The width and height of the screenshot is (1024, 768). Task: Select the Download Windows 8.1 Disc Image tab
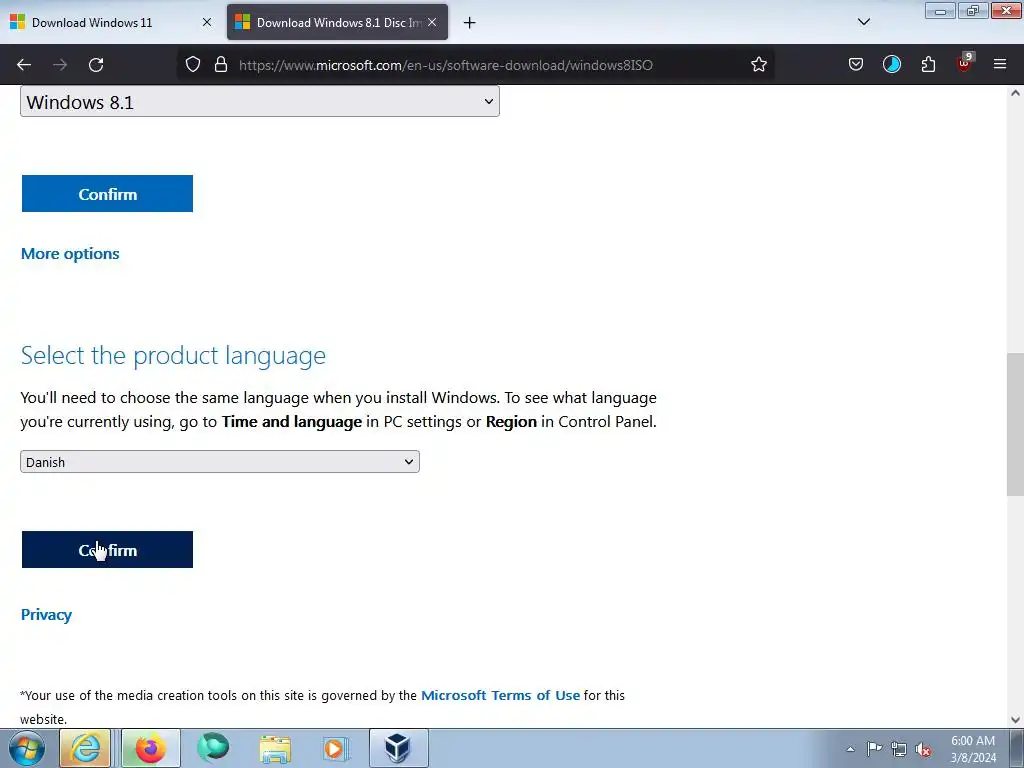337,22
